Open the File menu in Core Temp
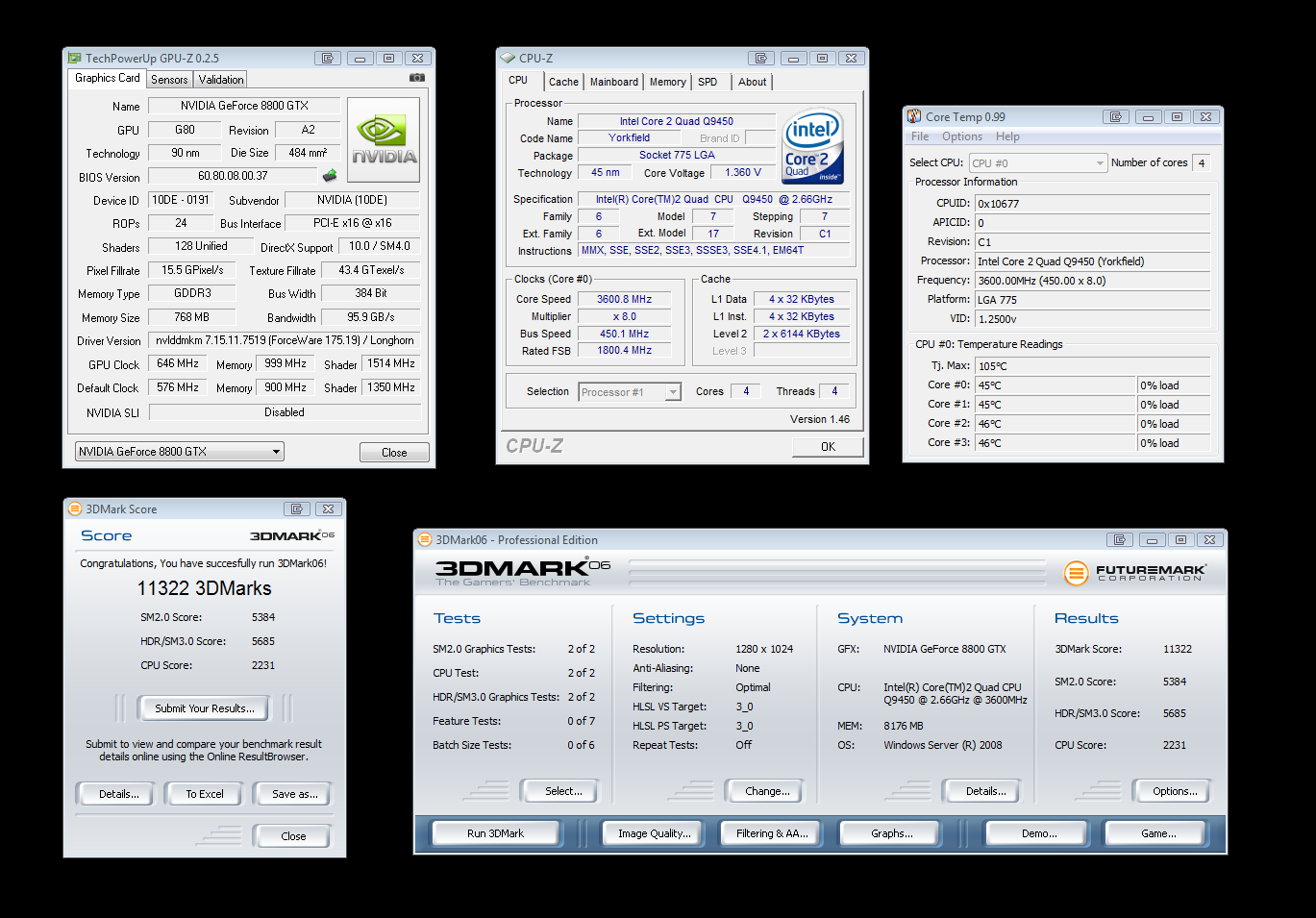Viewport: 1316px width, 918px height. [920, 136]
